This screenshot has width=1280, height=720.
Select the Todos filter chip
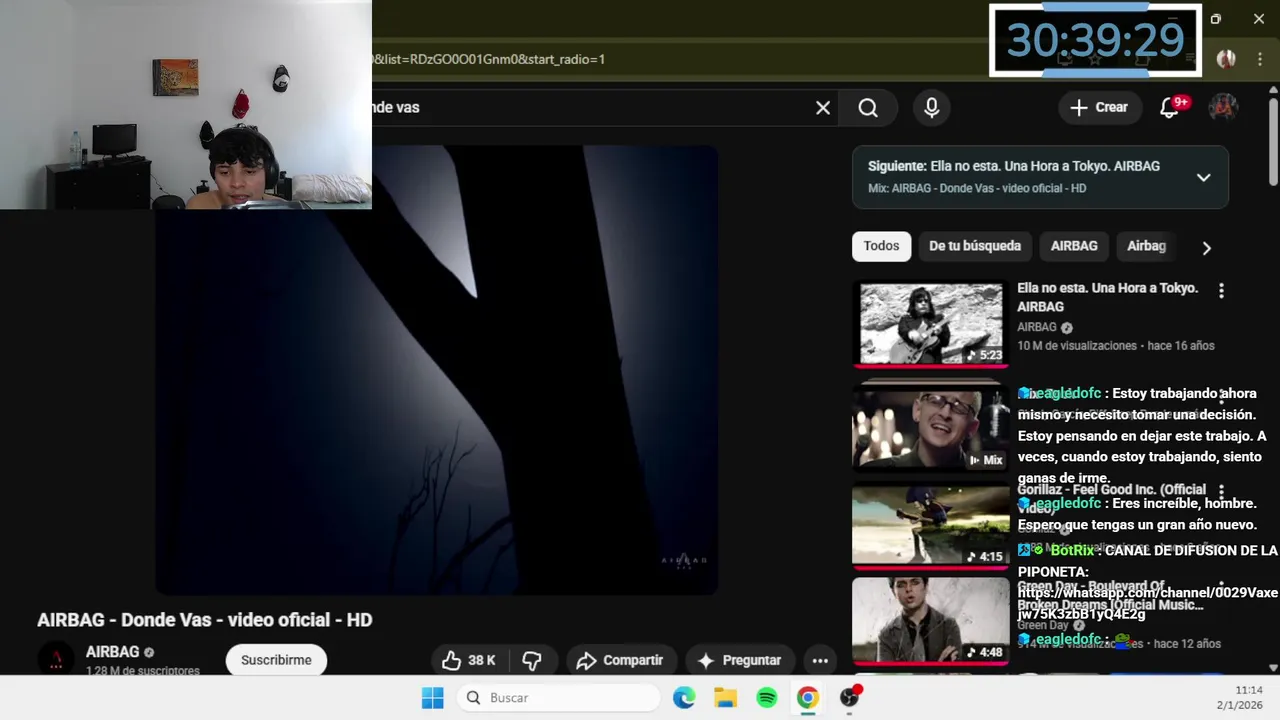(881, 246)
